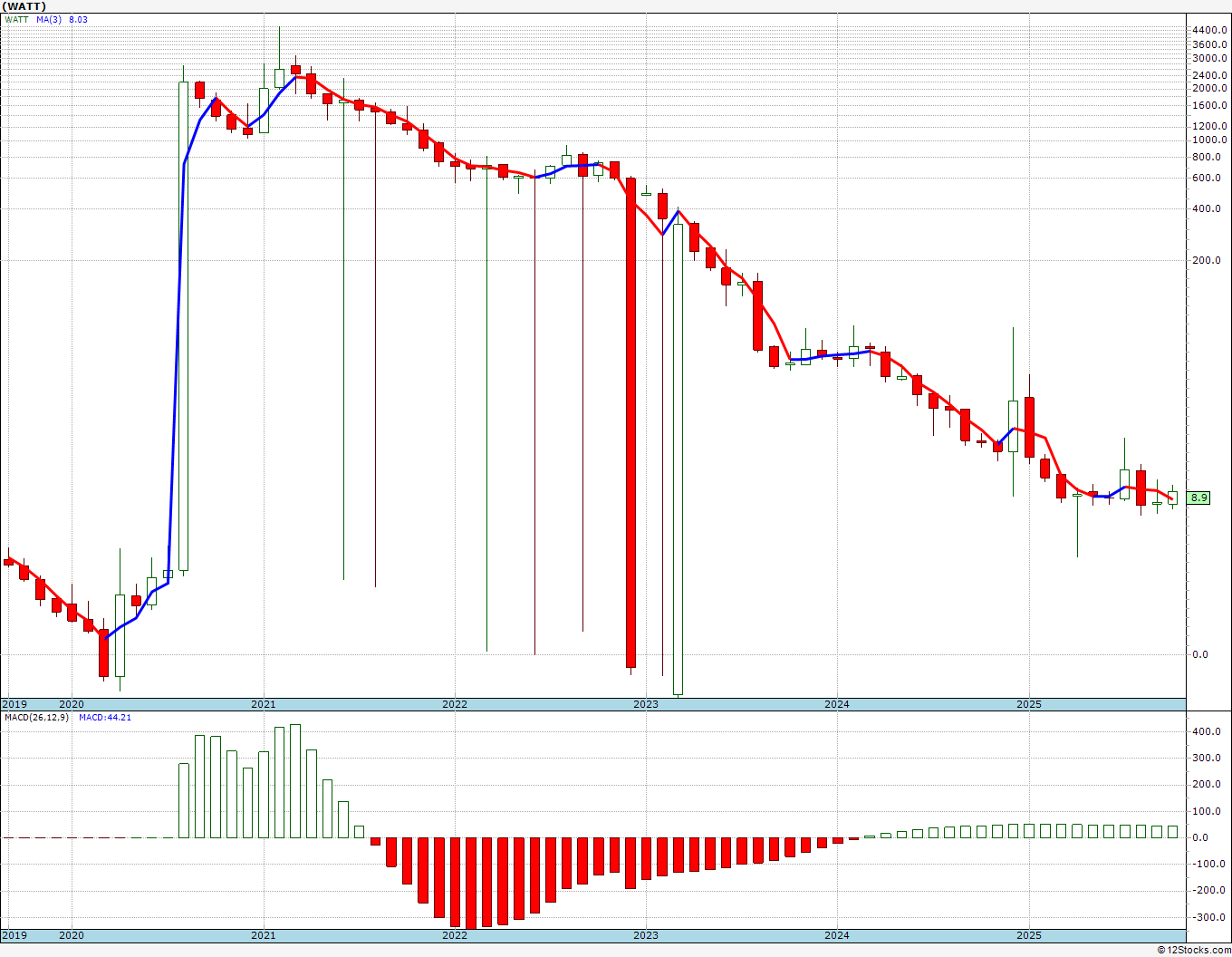The width and height of the screenshot is (1232, 957).
Task: Click 2023 on the MACD panel time axis
Action: pos(646,935)
